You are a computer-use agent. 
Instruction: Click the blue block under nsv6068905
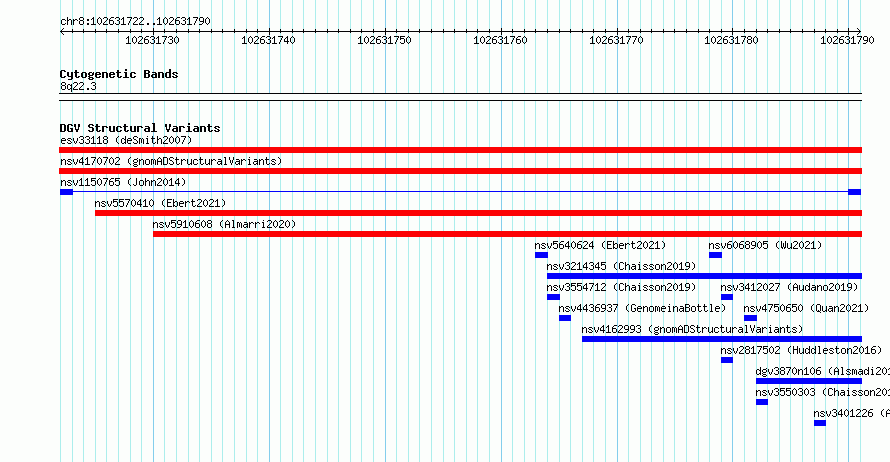click(x=715, y=255)
